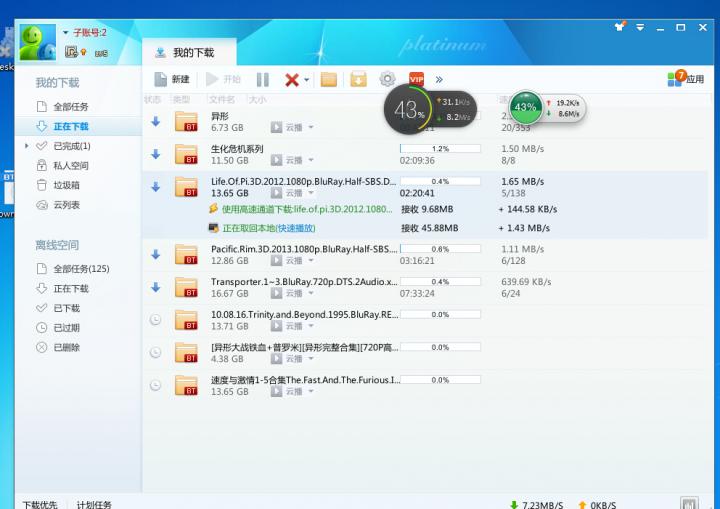
Task: Open the dropdown arrow beside the delete icon
Action: click(x=307, y=80)
